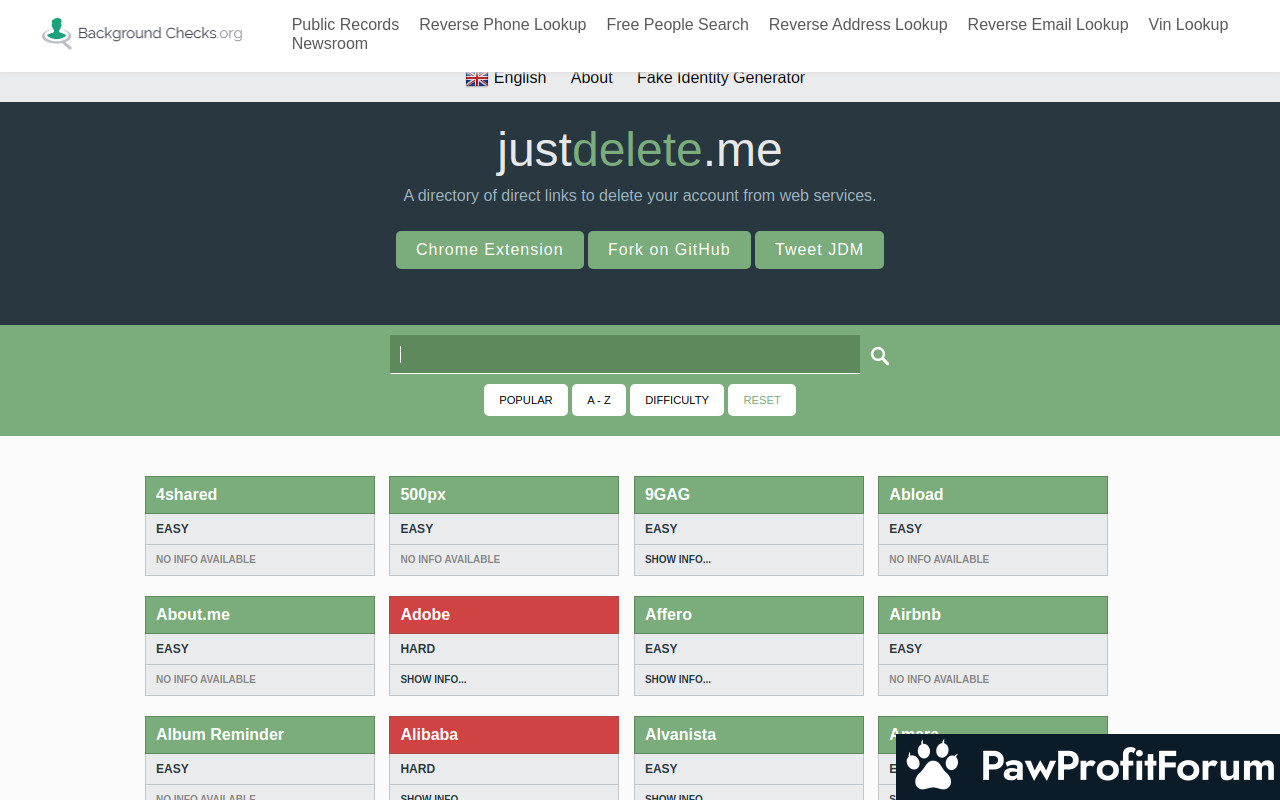1280x800 pixels.
Task: Click the HARD label under Alibaba
Action: pyautogui.click(x=418, y=769)
